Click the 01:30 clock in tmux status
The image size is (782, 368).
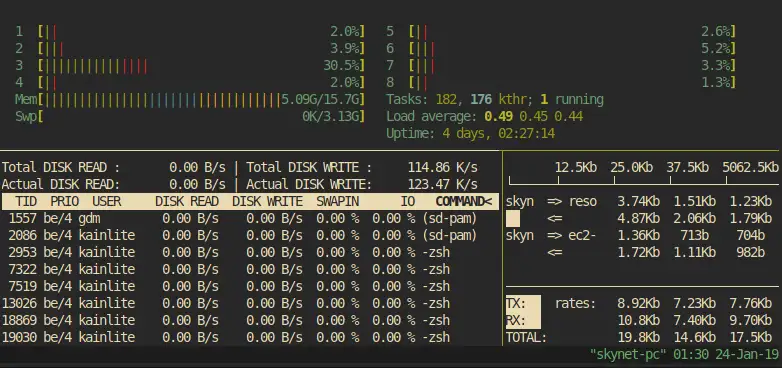click(691, 355)
